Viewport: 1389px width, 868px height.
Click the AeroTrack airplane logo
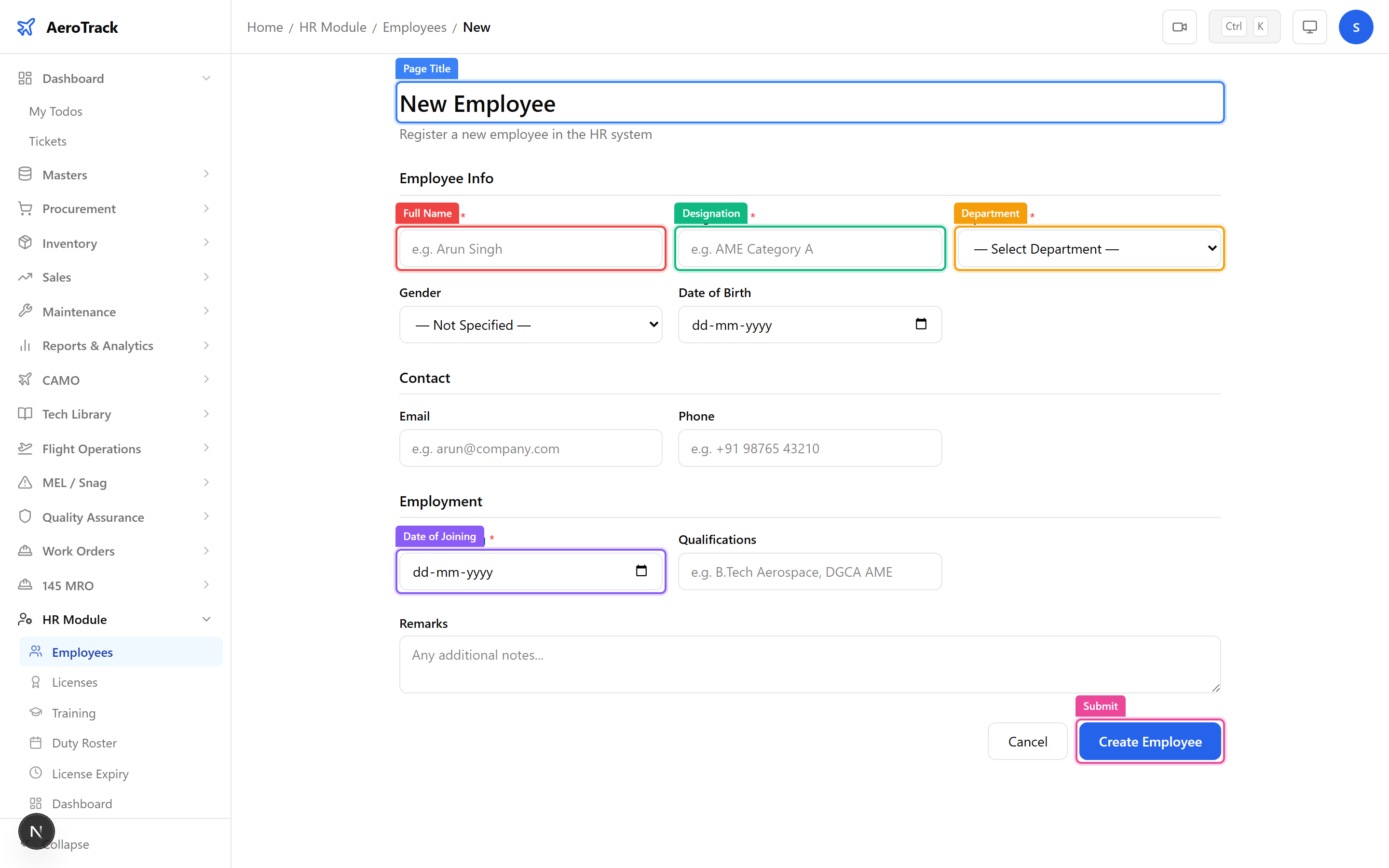point(27,27)
